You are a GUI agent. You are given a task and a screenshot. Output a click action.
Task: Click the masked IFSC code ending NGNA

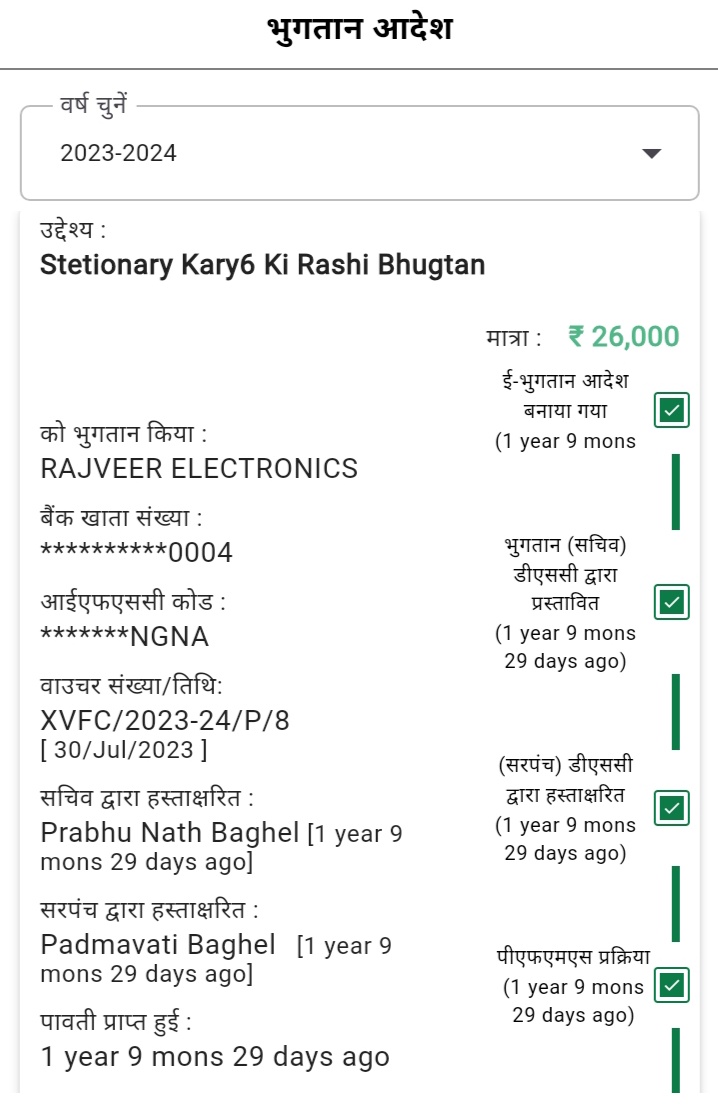pos(125,636)
